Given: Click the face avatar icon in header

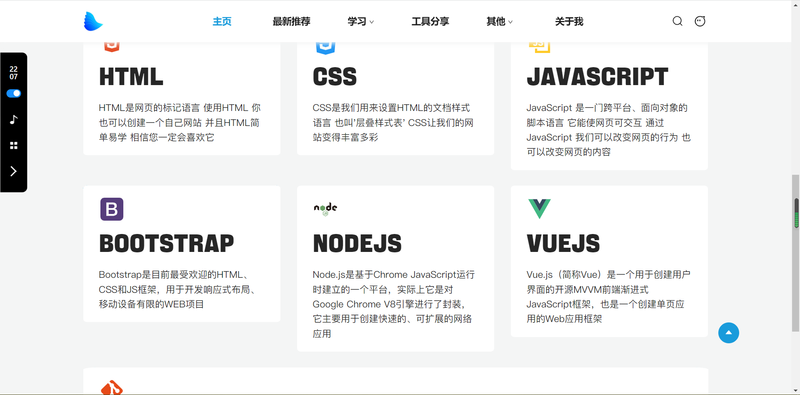Looking at the screenshot, I should coord(700,21).
